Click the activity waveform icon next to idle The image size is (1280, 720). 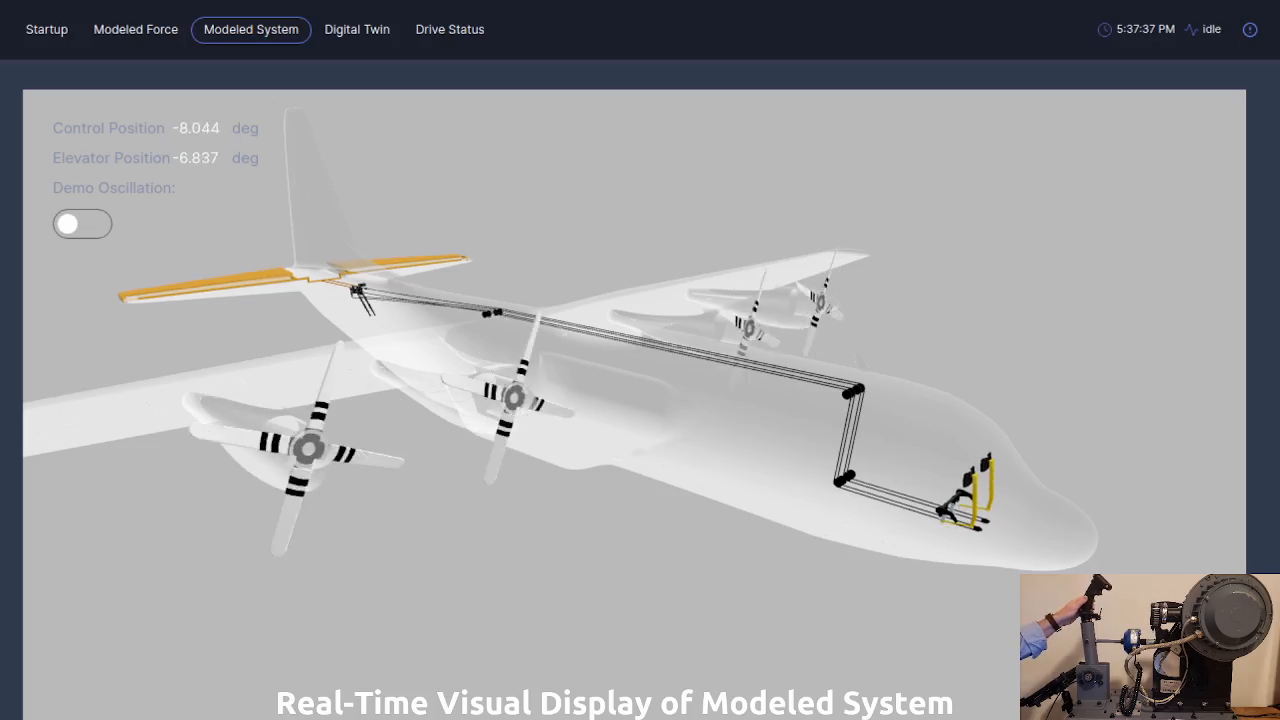(x=1190, y=30)
